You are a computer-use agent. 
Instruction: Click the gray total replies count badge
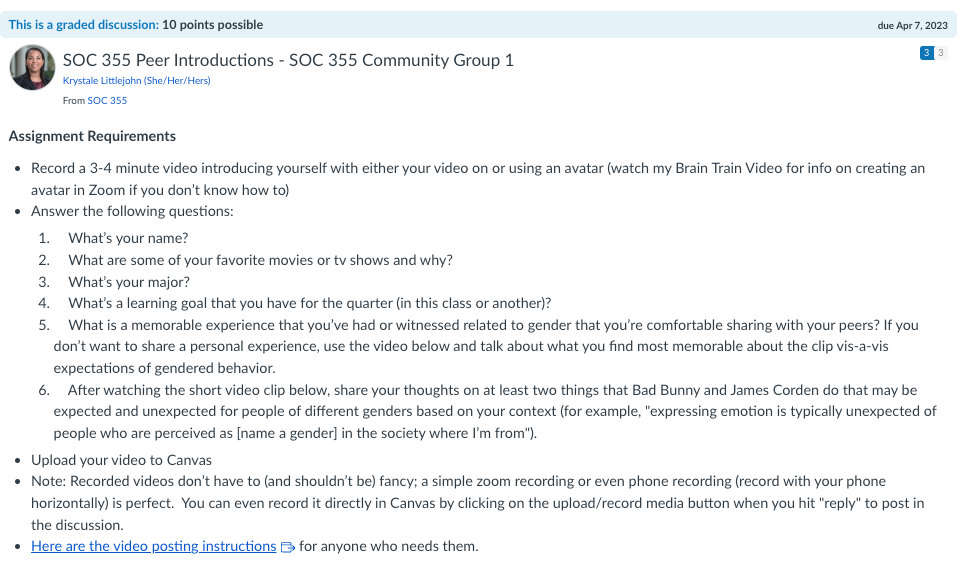[941, 53]
